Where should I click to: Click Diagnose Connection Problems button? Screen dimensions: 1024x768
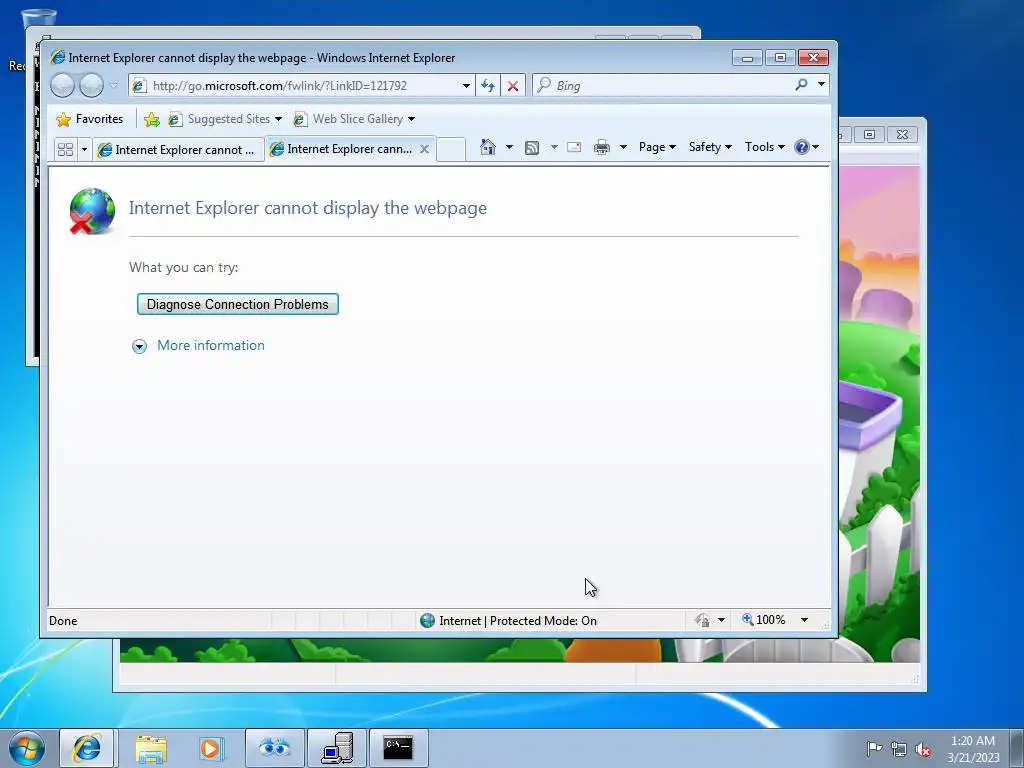click(x=238, y=304)
